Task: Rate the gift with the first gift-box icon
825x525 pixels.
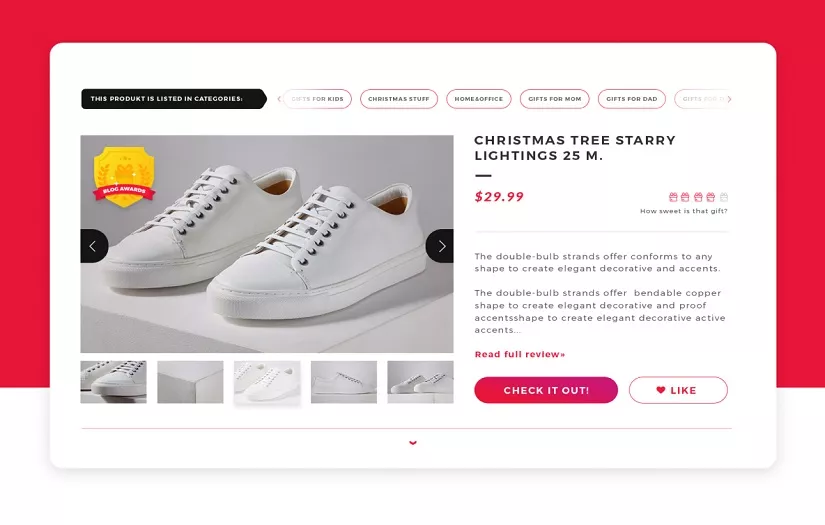Action: click(x=673, y=197)
